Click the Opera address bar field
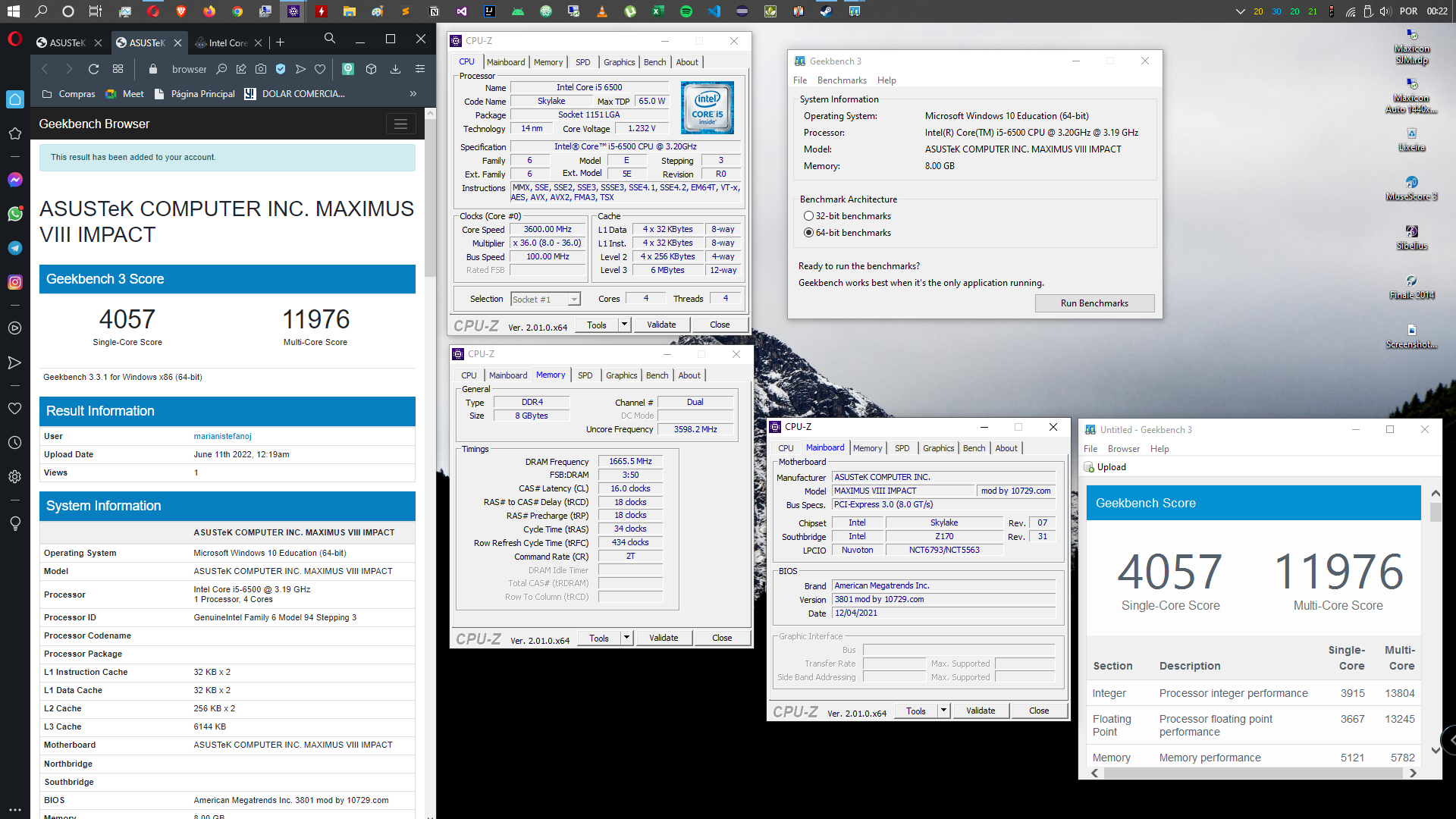The height and width of the screenshot is (819, 1456). point(190,69)
